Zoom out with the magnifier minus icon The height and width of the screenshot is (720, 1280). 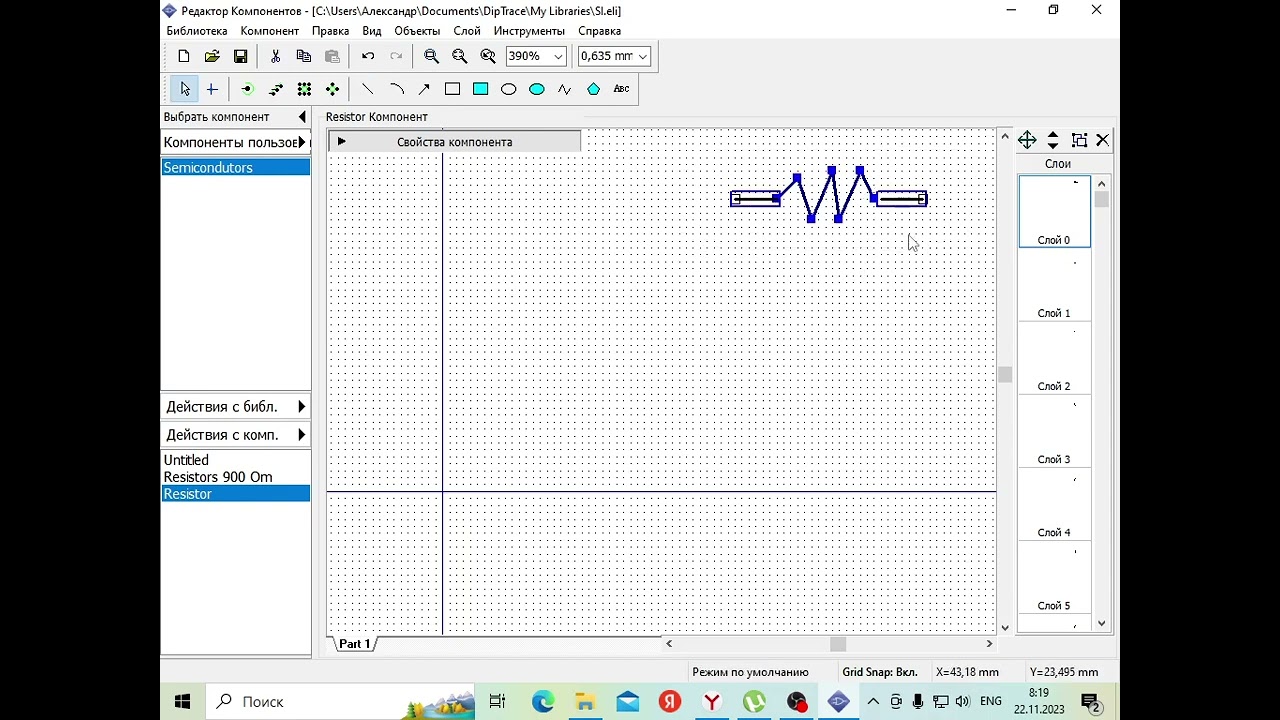(x=459, y=57)
